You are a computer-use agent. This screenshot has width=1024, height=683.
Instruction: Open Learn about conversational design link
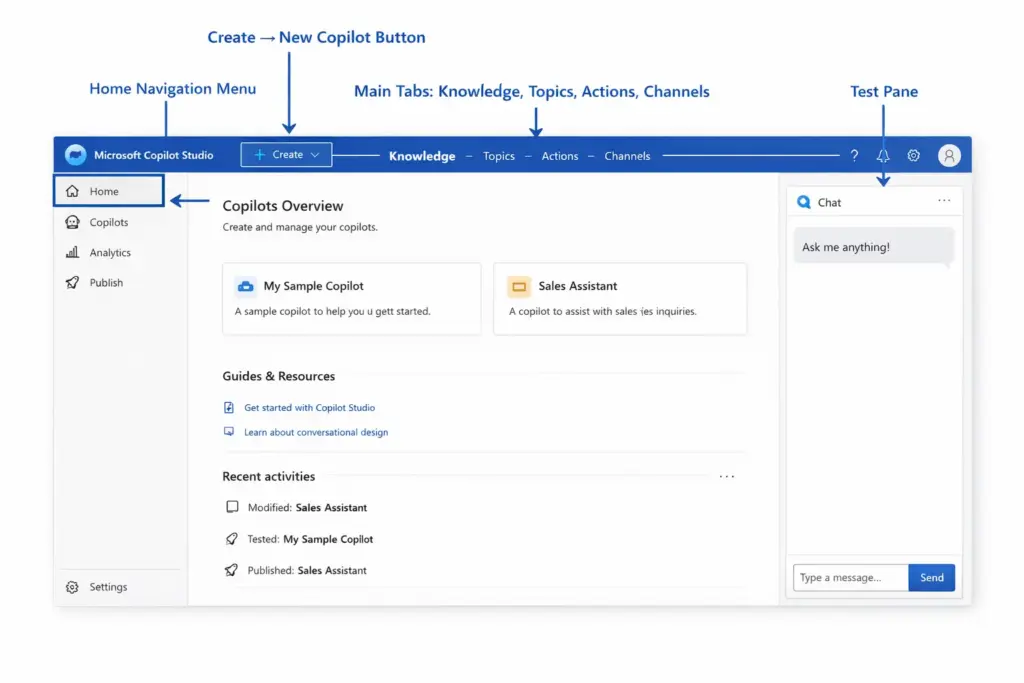point(316,432)
